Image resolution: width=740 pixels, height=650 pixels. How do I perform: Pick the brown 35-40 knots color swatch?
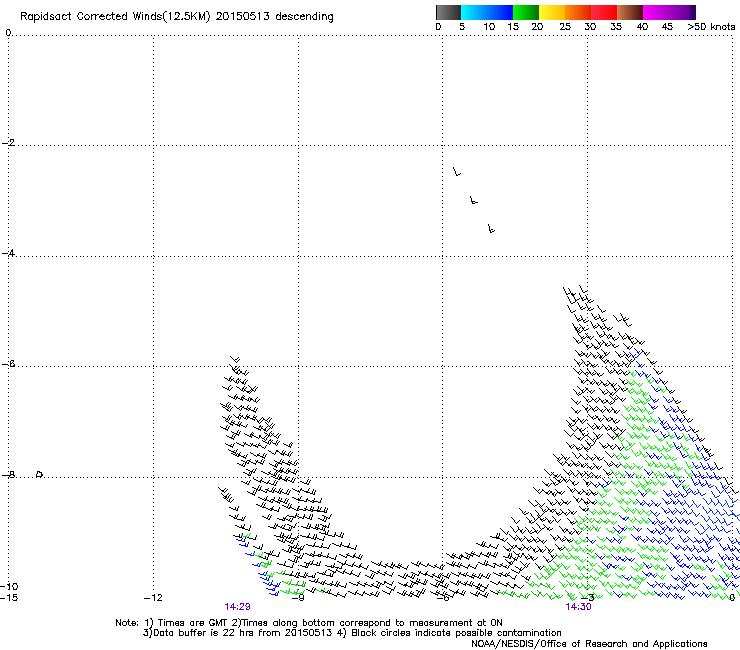click(x=630, y=12)
